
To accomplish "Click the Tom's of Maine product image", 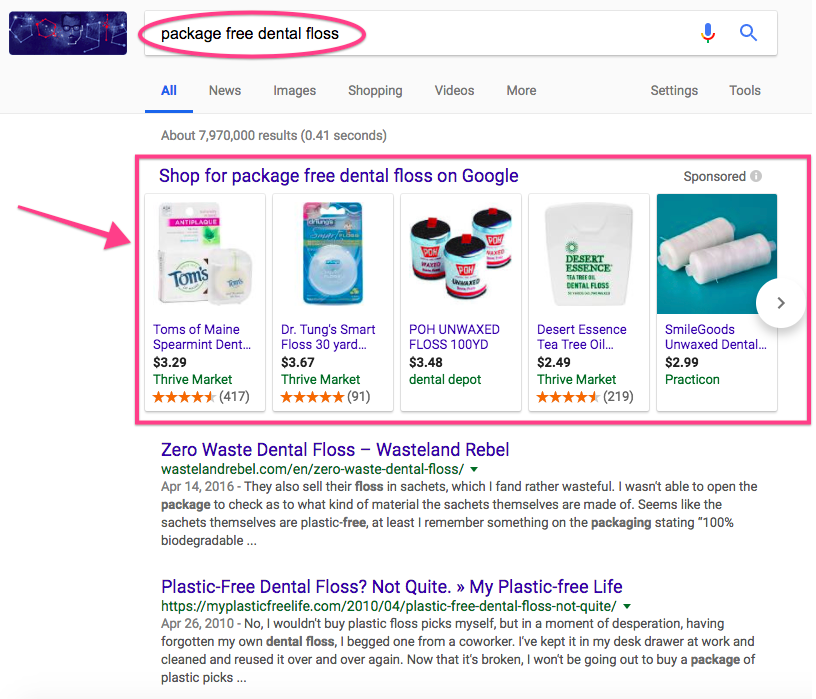I will click(205, 254).
